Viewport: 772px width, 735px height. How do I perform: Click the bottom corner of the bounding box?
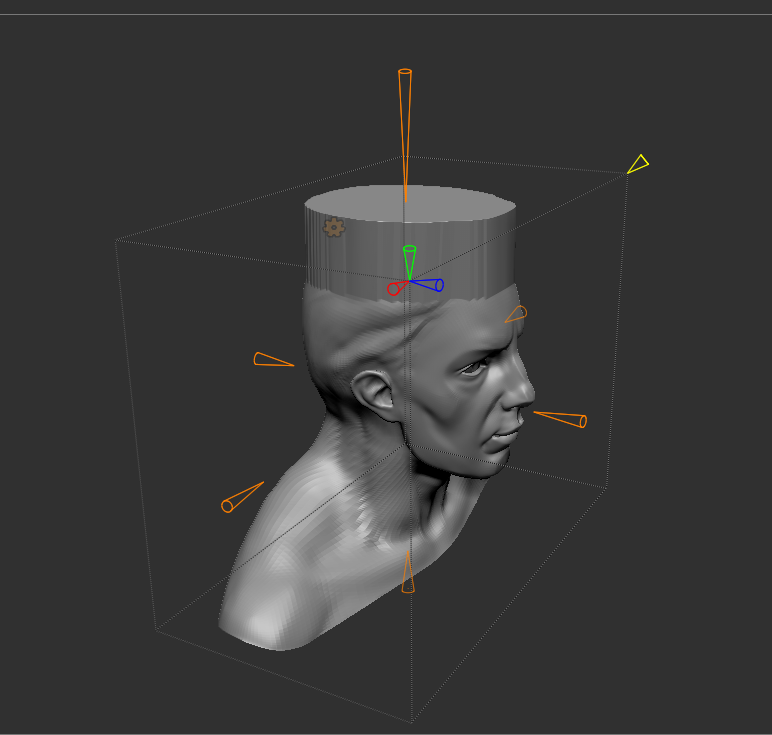coord(412,722)
